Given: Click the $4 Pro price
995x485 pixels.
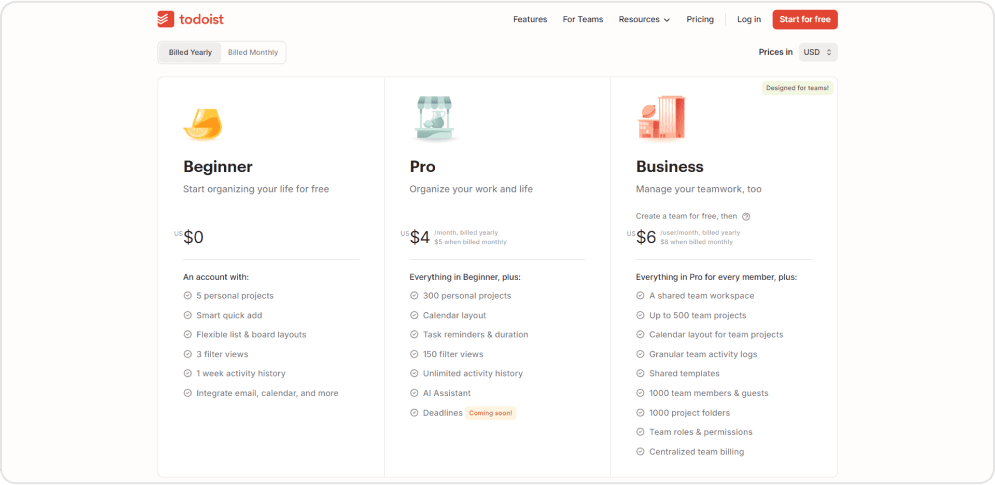Looking at the screenshot, I should (419, 237).
